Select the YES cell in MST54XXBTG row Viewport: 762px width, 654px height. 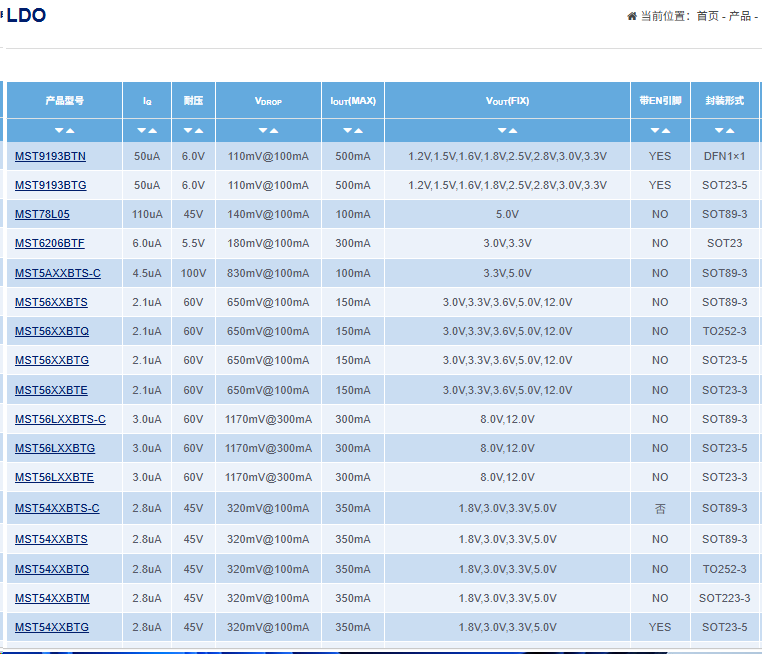coord(660,627)
